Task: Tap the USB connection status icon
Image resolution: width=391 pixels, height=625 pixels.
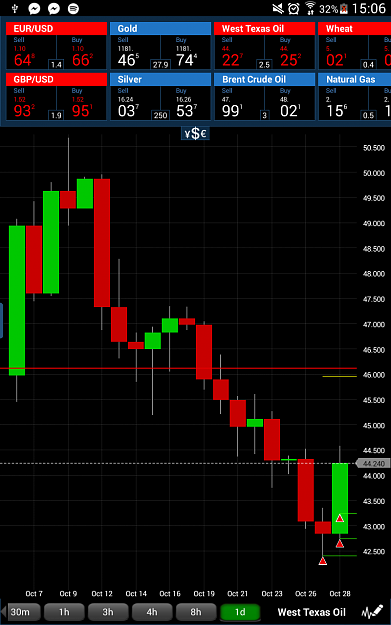Action: coord(15,8)
